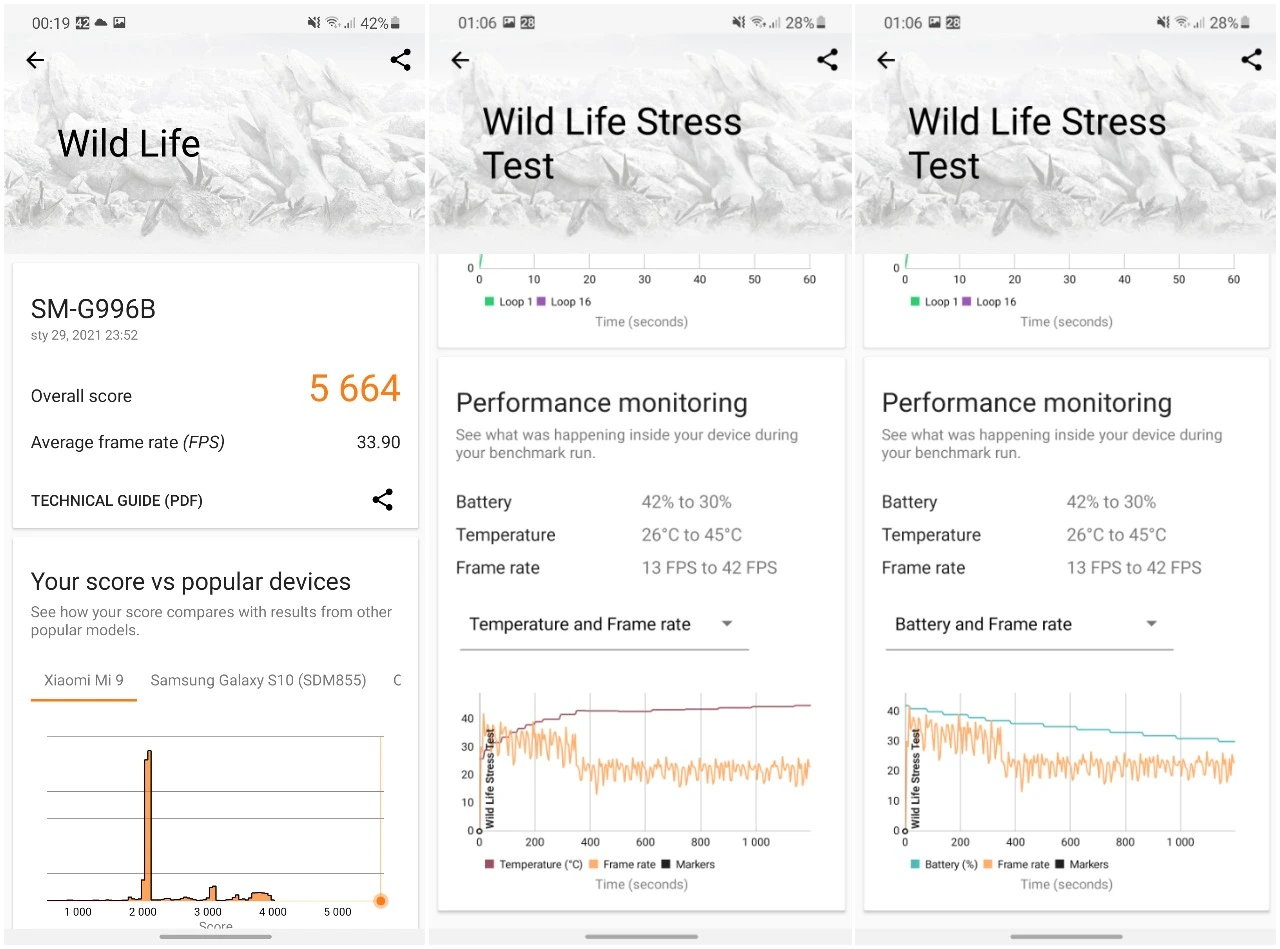Screen dimensions: 1280x949
Task: Go back from the middle Stress Test screen
Action: click(x=460, y=60)
